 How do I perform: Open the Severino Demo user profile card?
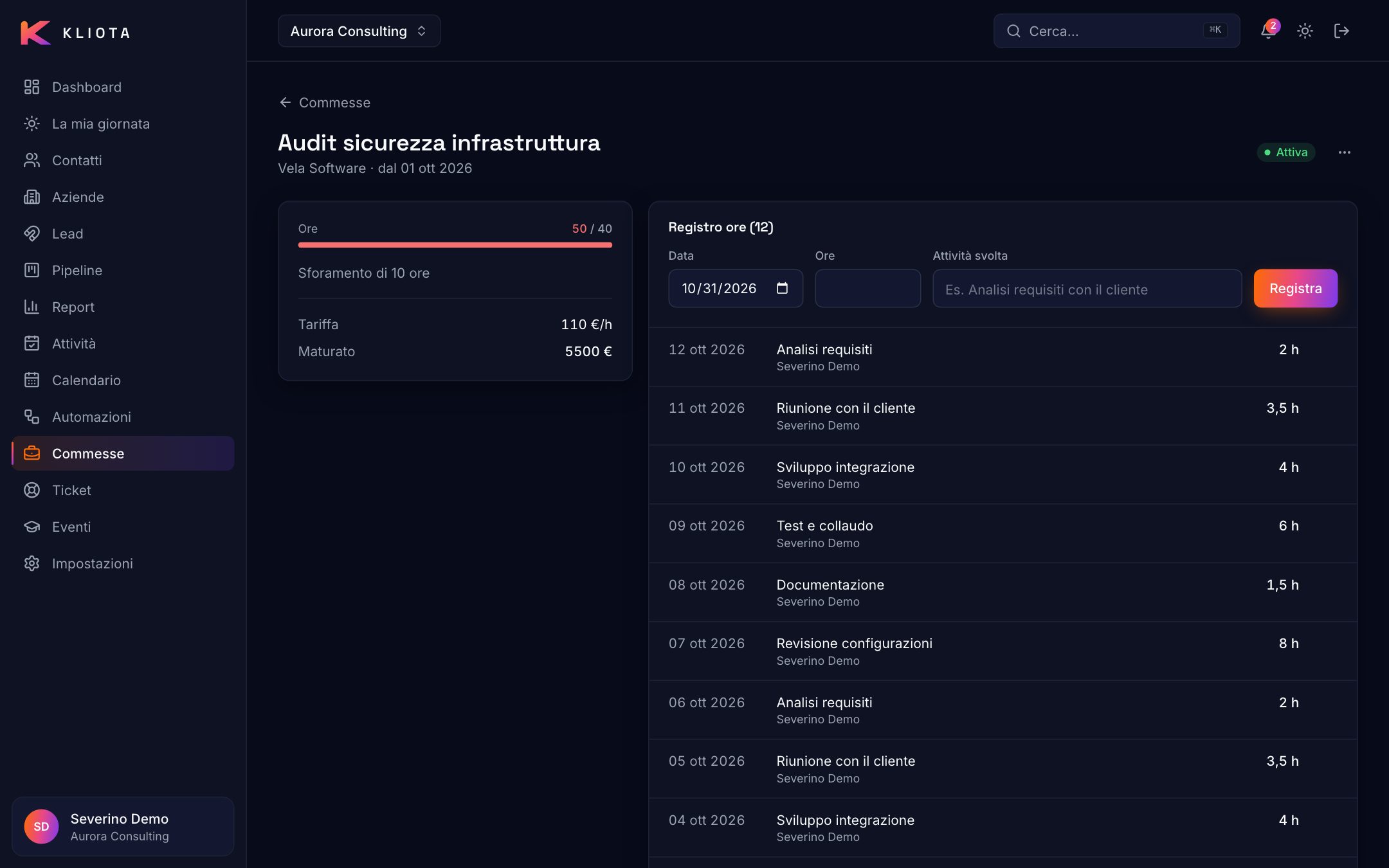pos(123,826)
